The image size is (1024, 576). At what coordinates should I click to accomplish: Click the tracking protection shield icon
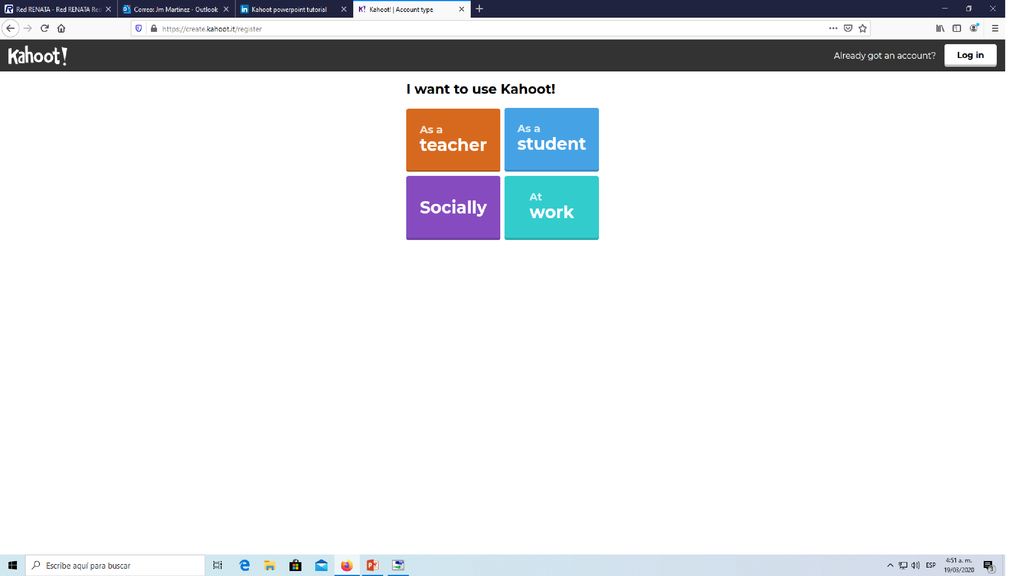pos(138,28)
